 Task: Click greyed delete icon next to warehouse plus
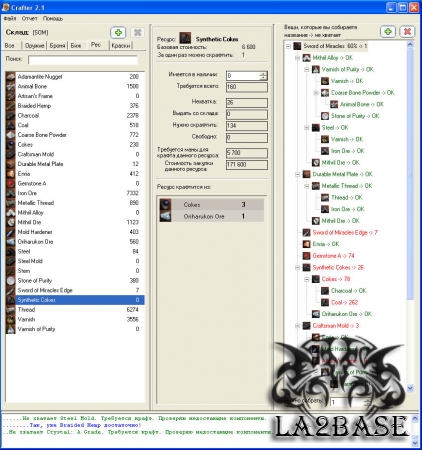pyautogui.click(x=137, y=32)
